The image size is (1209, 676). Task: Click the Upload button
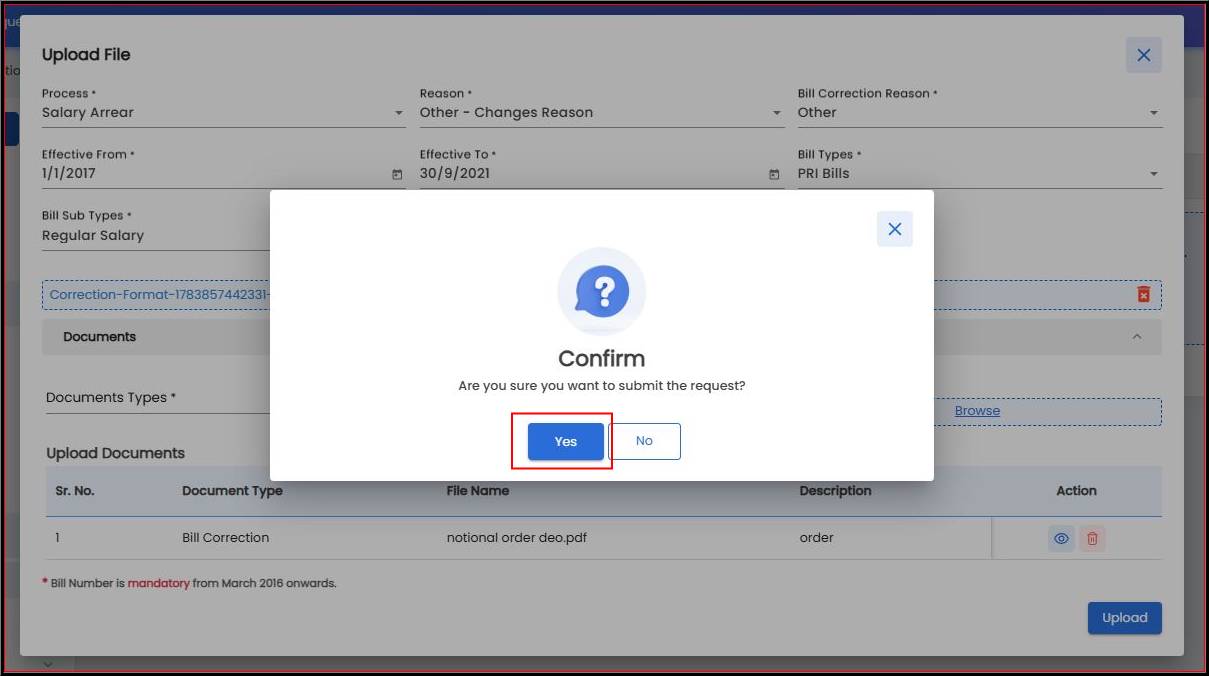1125,618
